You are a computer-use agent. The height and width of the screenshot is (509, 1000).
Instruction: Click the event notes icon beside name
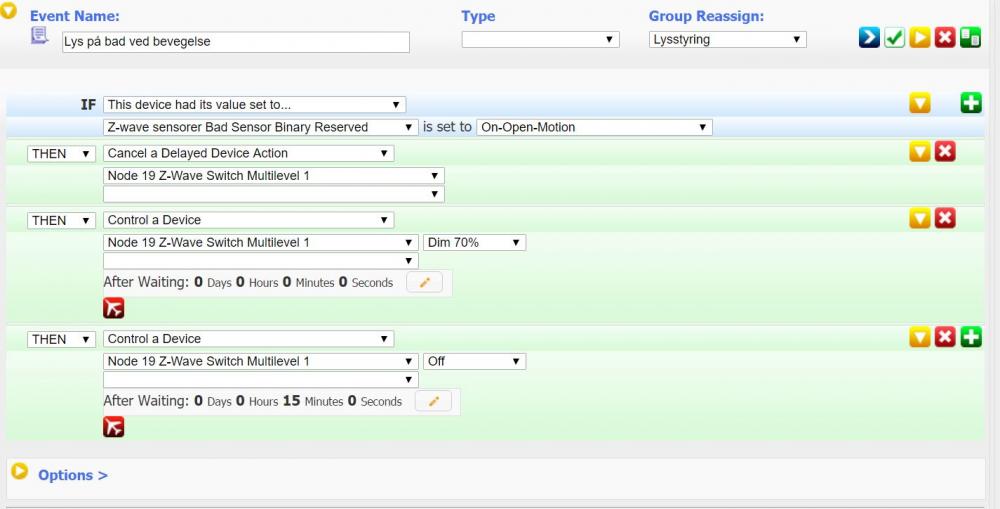coord(40,36)
